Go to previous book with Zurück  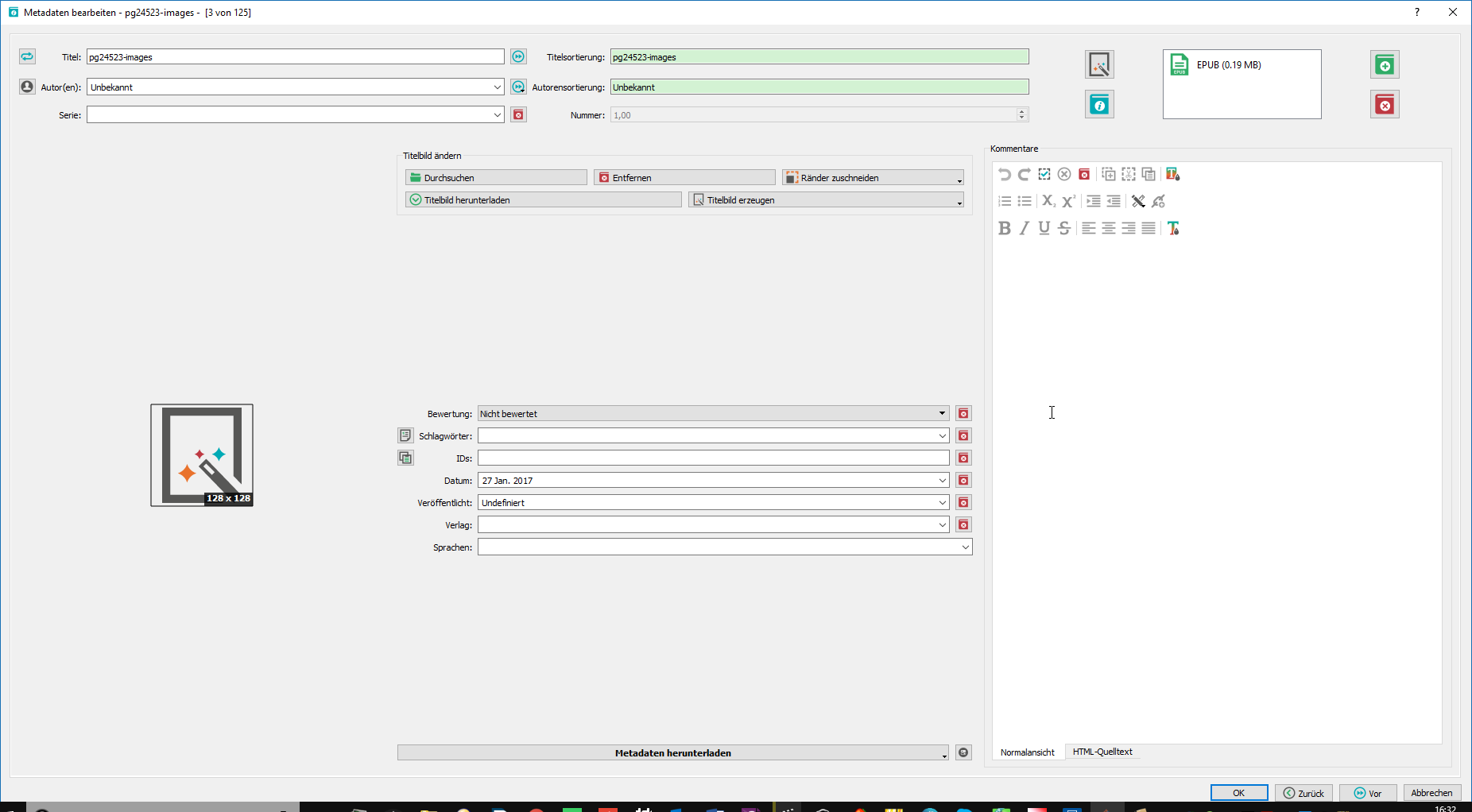pos(1303,793)
